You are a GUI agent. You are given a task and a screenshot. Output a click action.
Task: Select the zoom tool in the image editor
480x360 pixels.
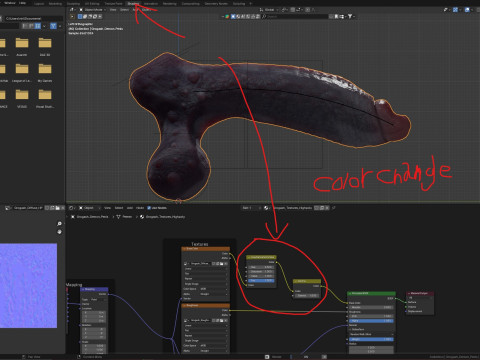[59, 224]
